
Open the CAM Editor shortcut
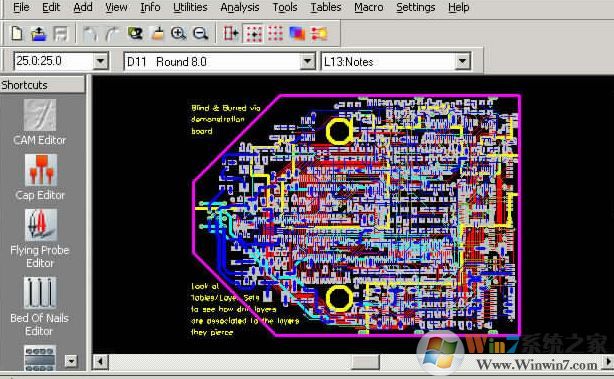40,122
